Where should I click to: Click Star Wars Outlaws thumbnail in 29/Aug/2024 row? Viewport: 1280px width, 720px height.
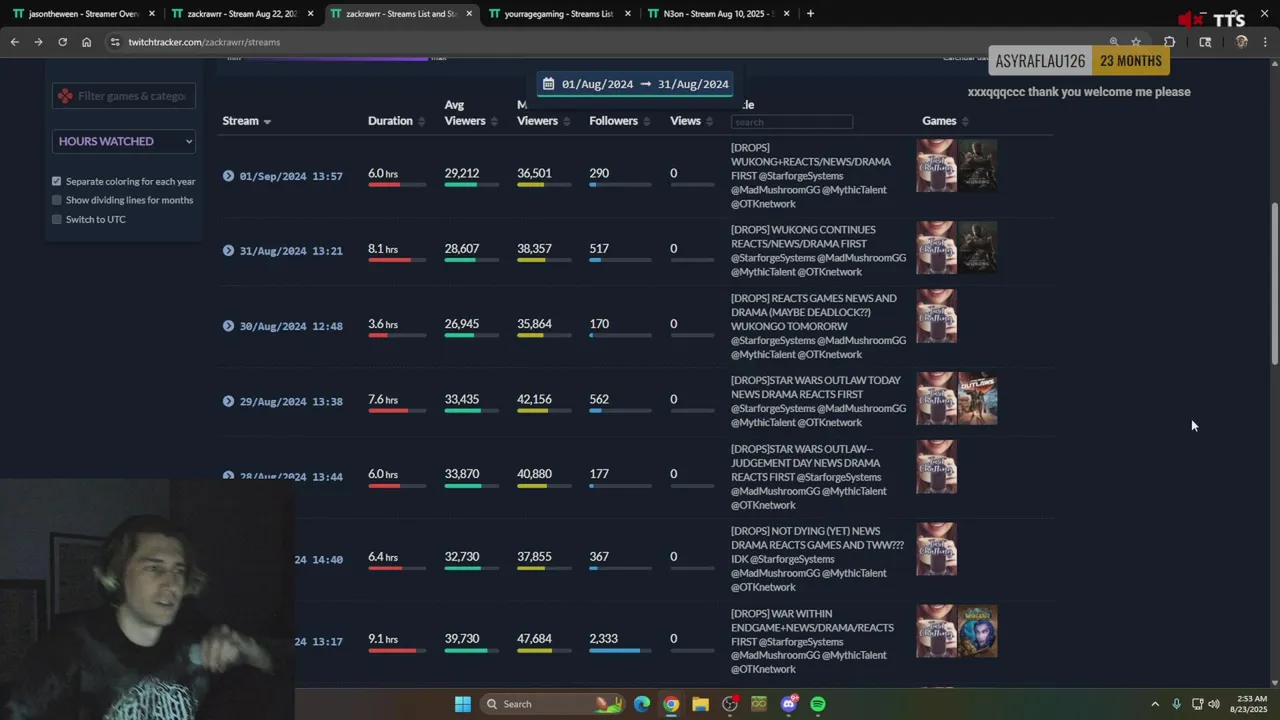tap(978, 398)
